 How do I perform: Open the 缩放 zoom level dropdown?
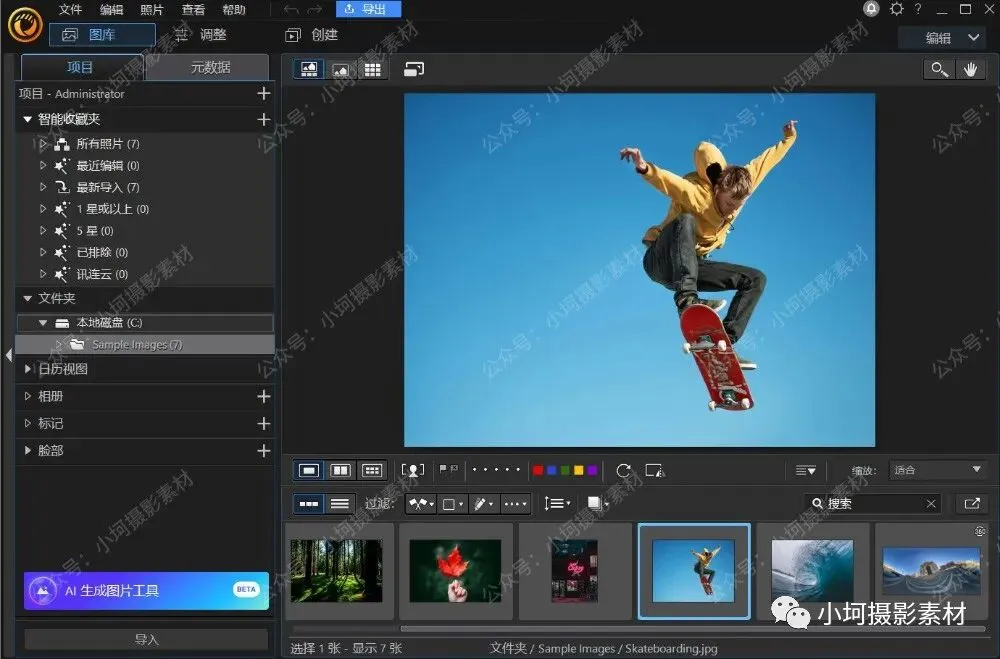(x=938, y=470)
